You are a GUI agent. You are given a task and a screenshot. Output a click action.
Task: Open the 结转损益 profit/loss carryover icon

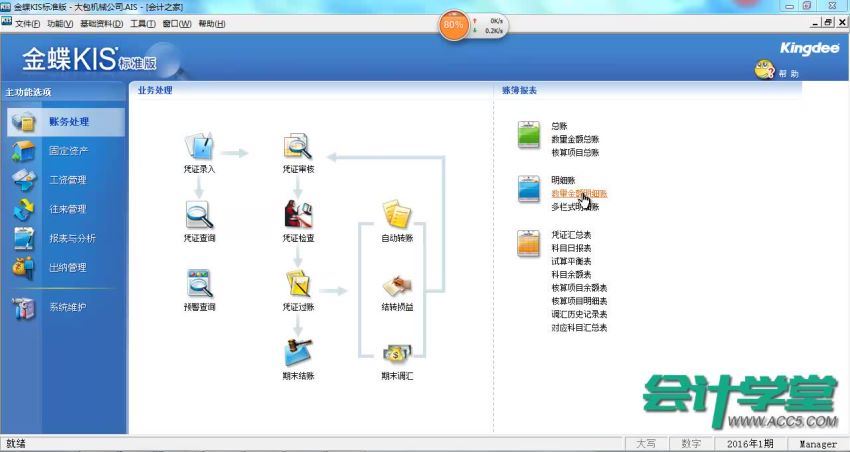397,285
